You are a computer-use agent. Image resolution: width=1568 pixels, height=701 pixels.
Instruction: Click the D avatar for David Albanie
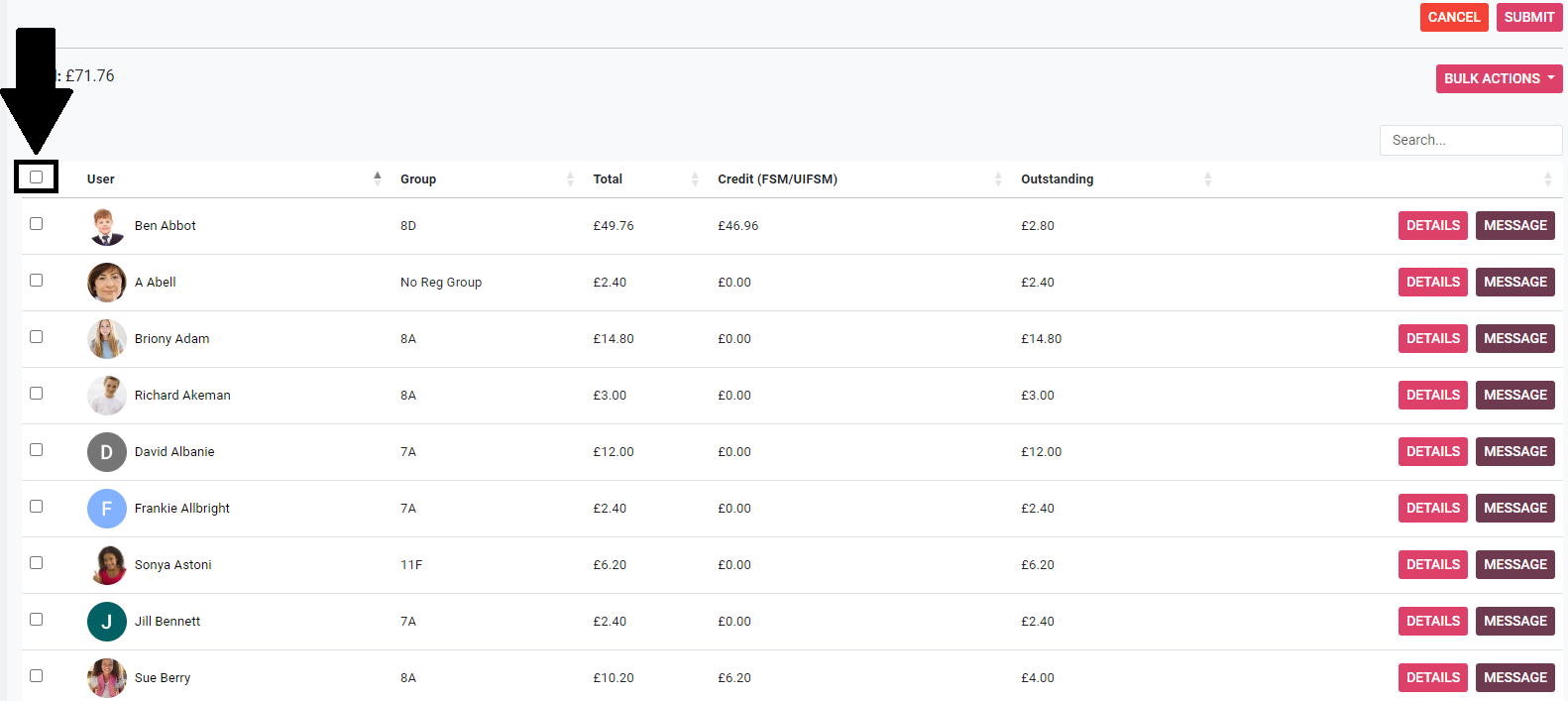(x=106, y=452)
